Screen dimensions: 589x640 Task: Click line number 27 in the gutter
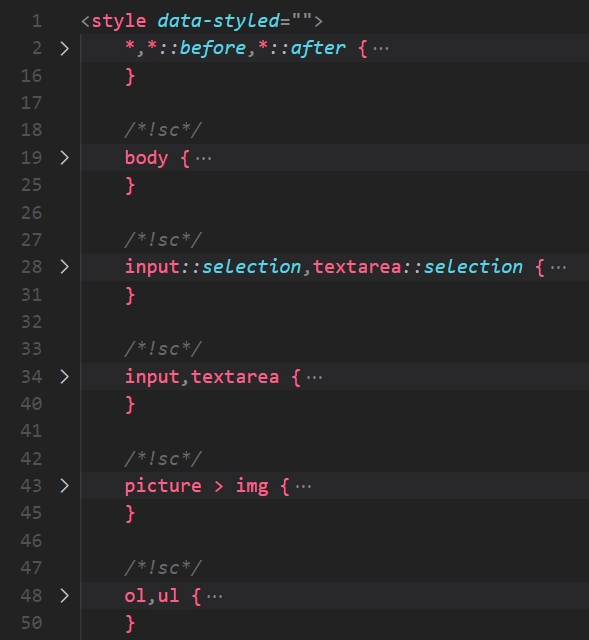[x=31, y=240]
